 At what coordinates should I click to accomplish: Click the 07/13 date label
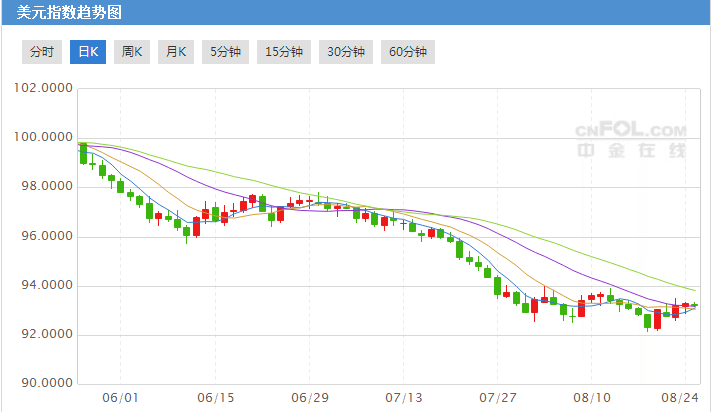404,398
